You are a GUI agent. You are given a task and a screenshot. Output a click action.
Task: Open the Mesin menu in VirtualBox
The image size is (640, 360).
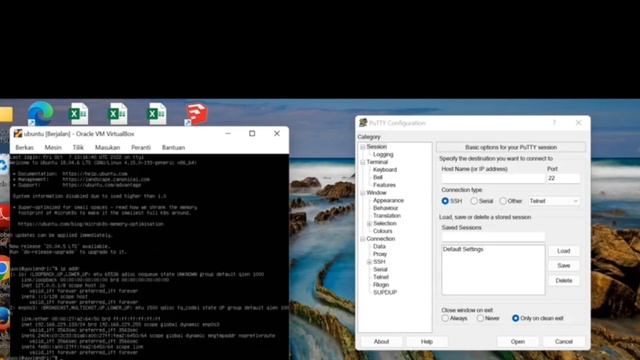click(53, 147)
